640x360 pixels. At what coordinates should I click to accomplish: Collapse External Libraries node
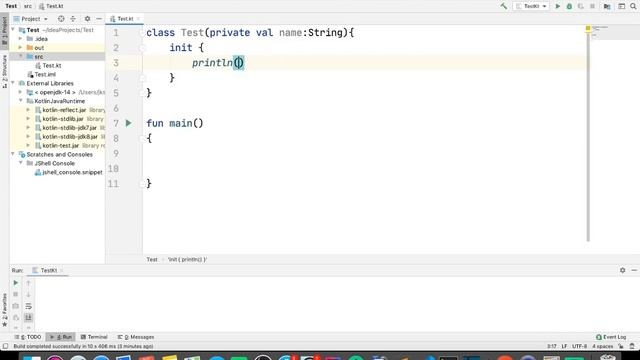pyautogui.click(x=13, y=83)
